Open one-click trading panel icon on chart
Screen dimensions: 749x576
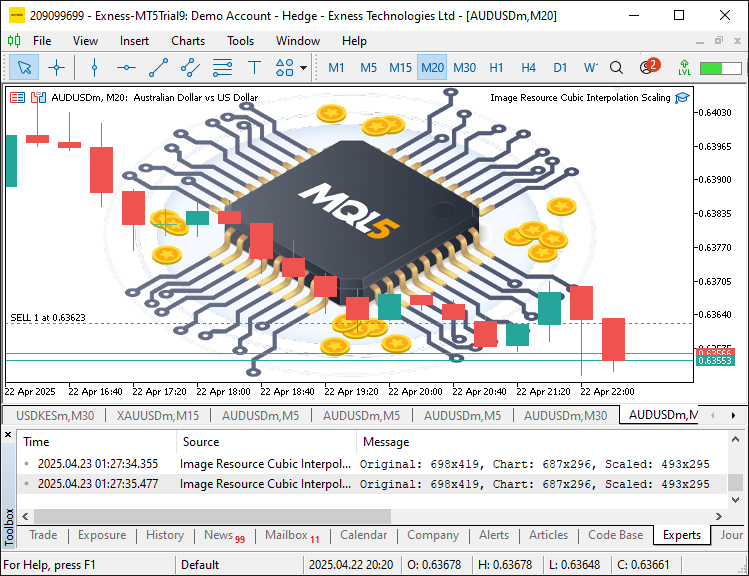(x=18, y=98)
